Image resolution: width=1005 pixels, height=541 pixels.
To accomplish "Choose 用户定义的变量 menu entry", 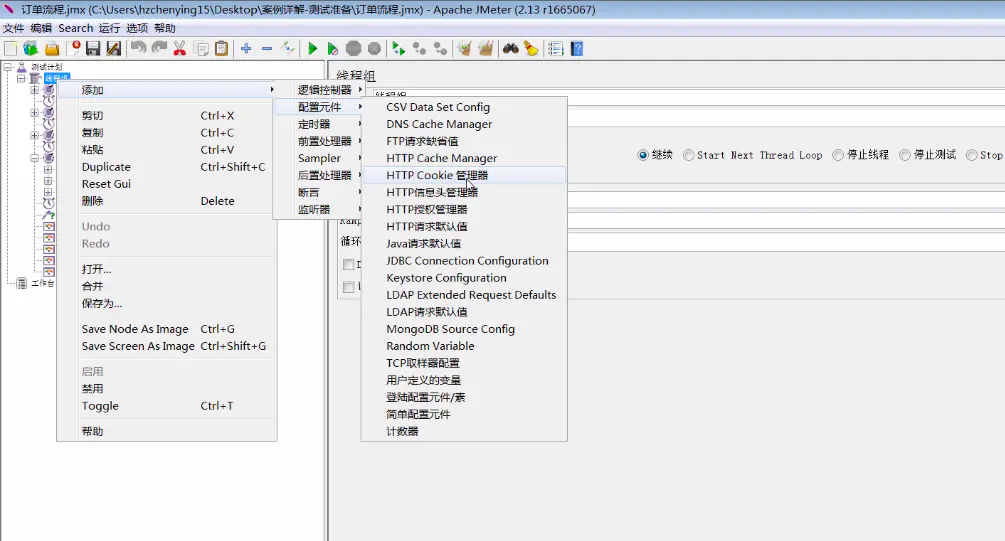I will 464,380.
